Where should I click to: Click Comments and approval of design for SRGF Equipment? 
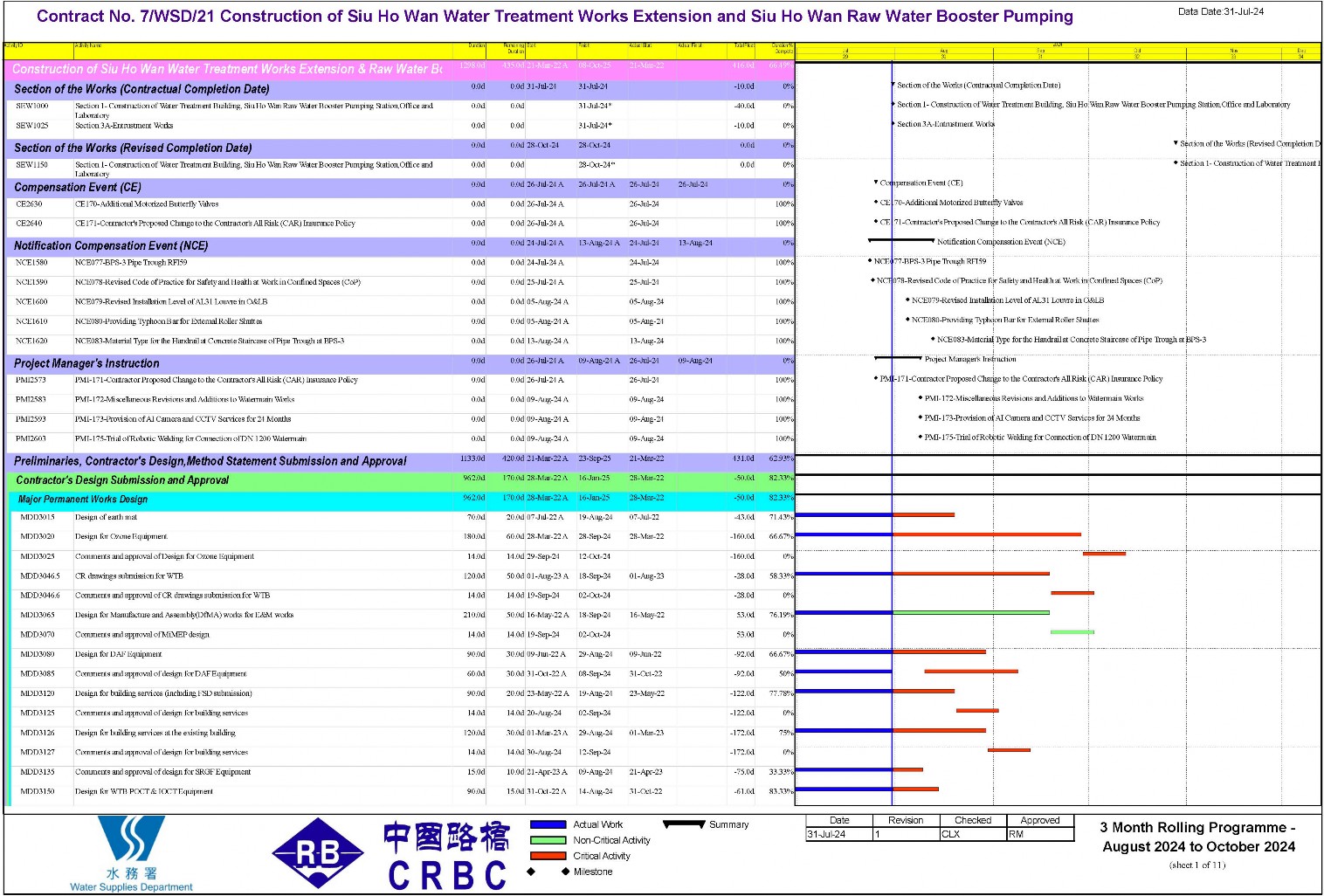(x=162, y=772)
